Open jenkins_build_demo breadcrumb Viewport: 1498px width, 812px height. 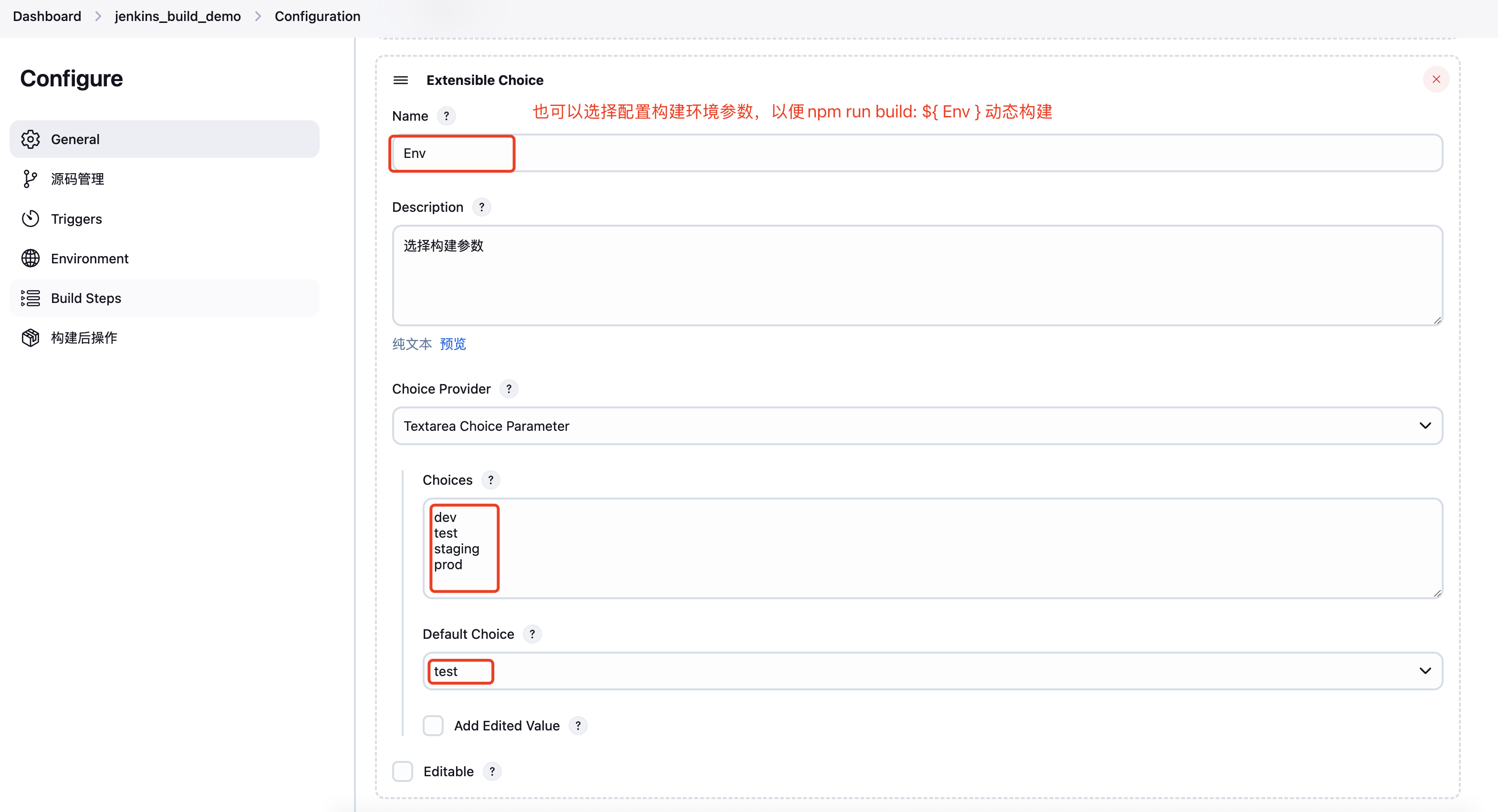(177, 16)
